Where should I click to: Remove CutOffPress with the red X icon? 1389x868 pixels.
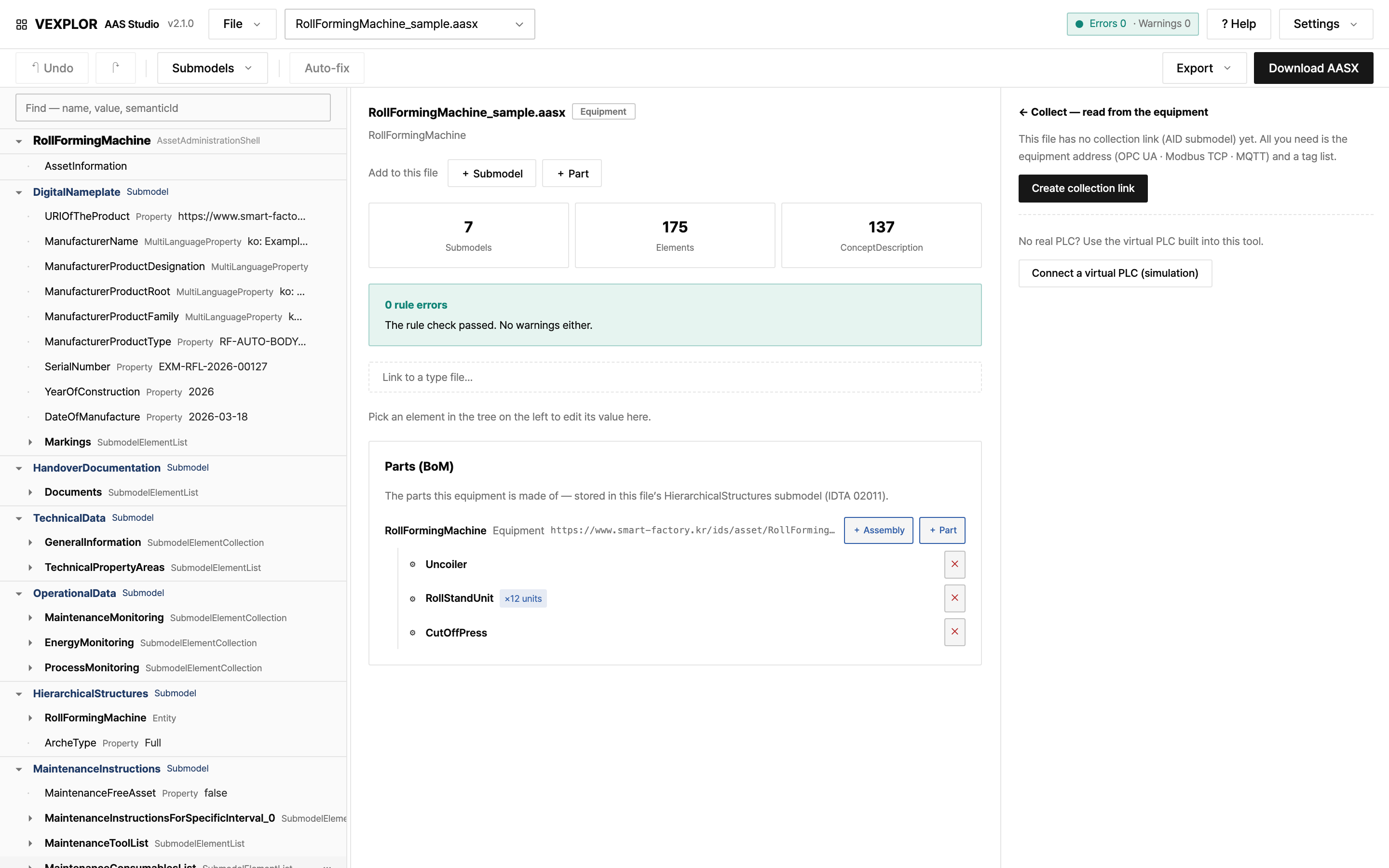pyautogui.click(x=954, y=632)
